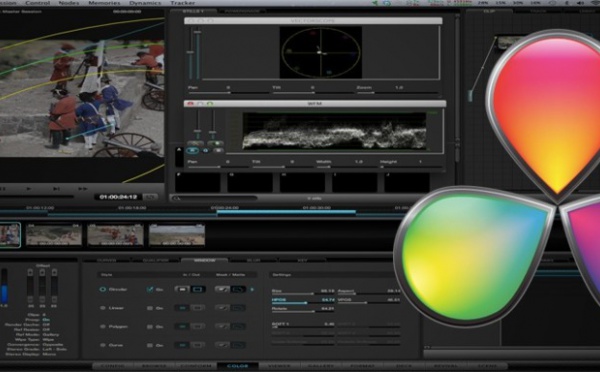This screenshot has width=600, height=372.
Task: Switch to the COLOR page button
Action: click(x=238, y=366)
